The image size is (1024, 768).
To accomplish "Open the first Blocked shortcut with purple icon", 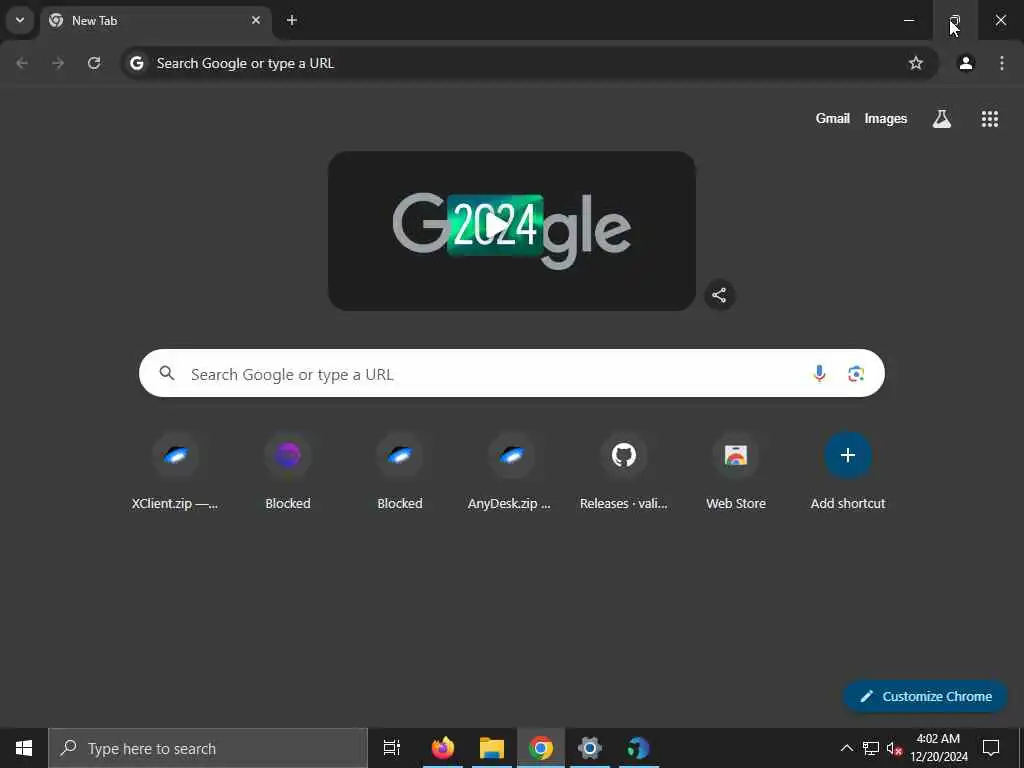I will [x=288, y=471].
